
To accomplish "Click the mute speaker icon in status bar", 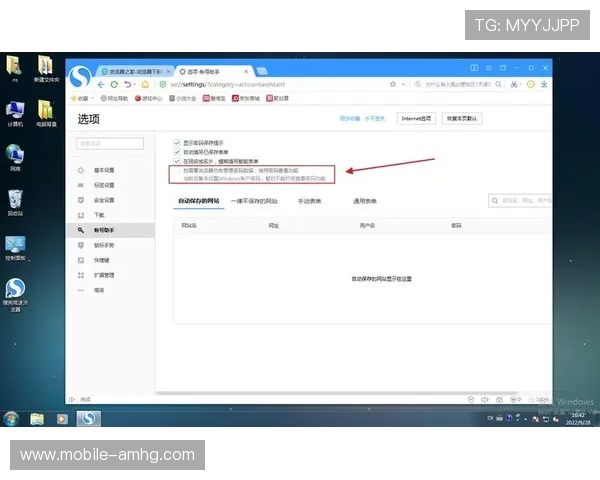I will coord(485,400).
